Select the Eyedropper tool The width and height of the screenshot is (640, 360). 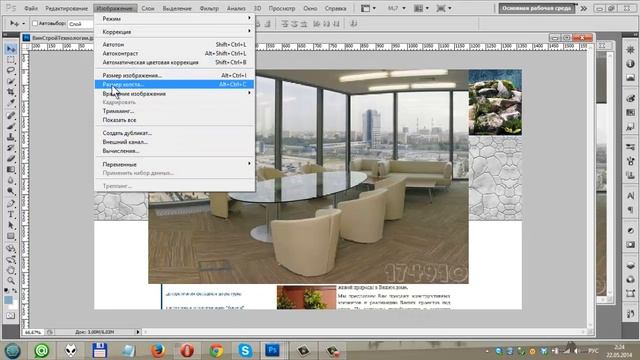pyautogui.click(x=11, y=103)
